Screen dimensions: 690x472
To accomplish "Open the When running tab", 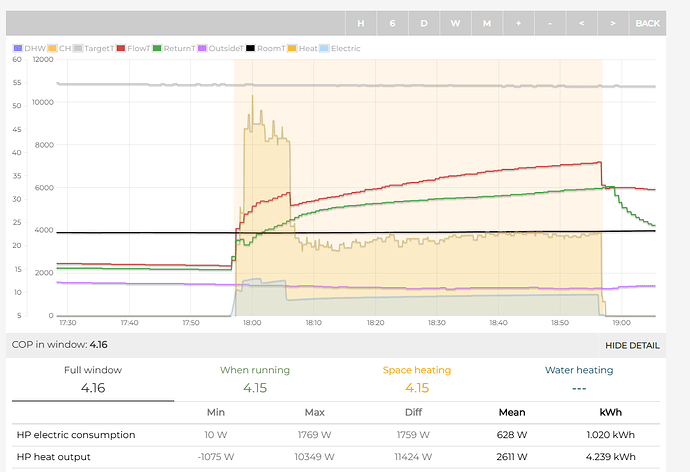I will point(255,378).
